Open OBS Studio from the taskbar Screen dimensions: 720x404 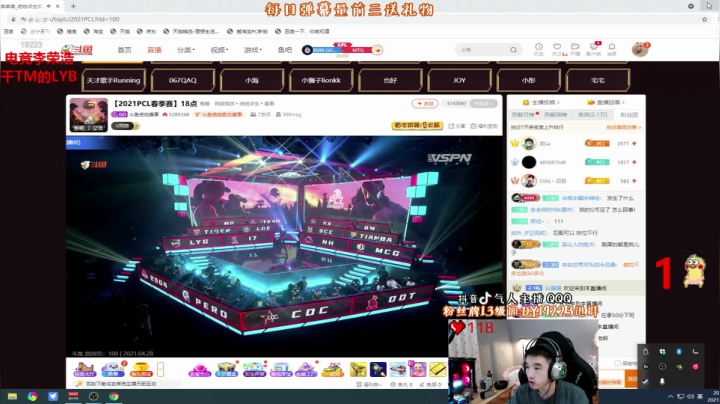pos(93,396)
